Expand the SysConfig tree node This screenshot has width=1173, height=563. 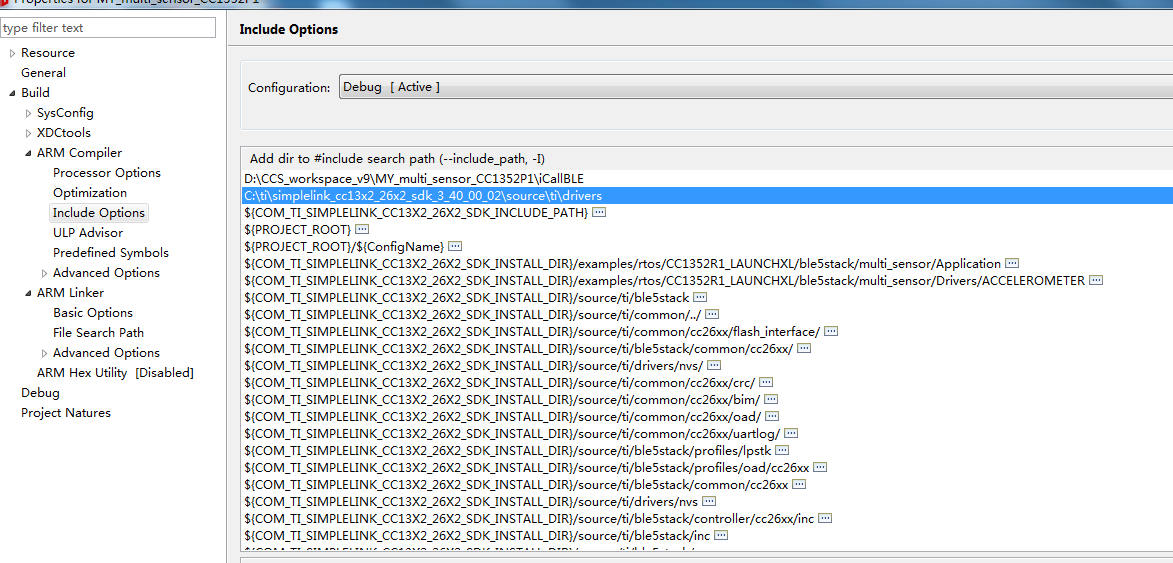point(28,114)
